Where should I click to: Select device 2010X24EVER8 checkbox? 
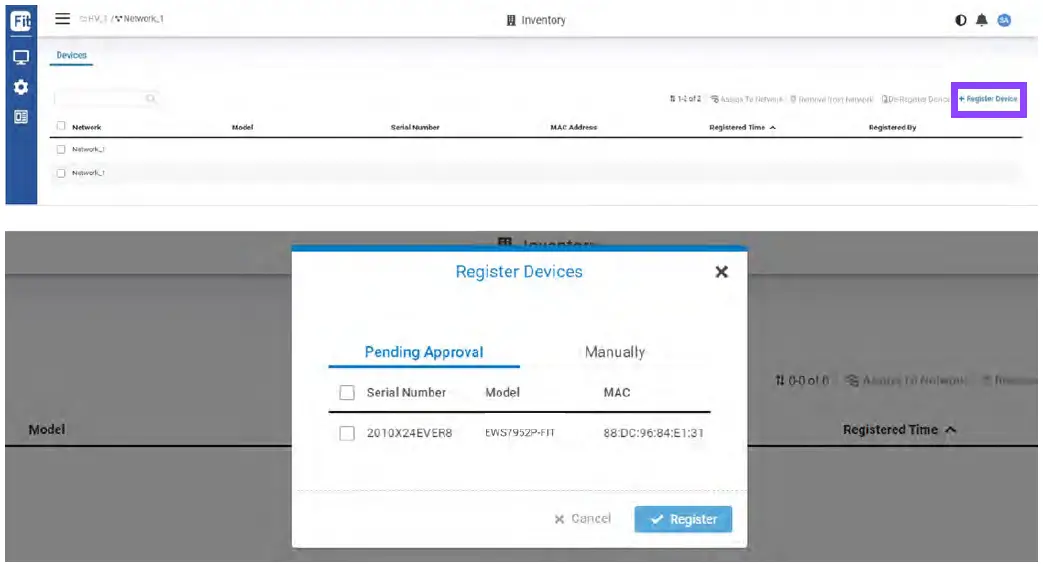(x=347, y=434)
